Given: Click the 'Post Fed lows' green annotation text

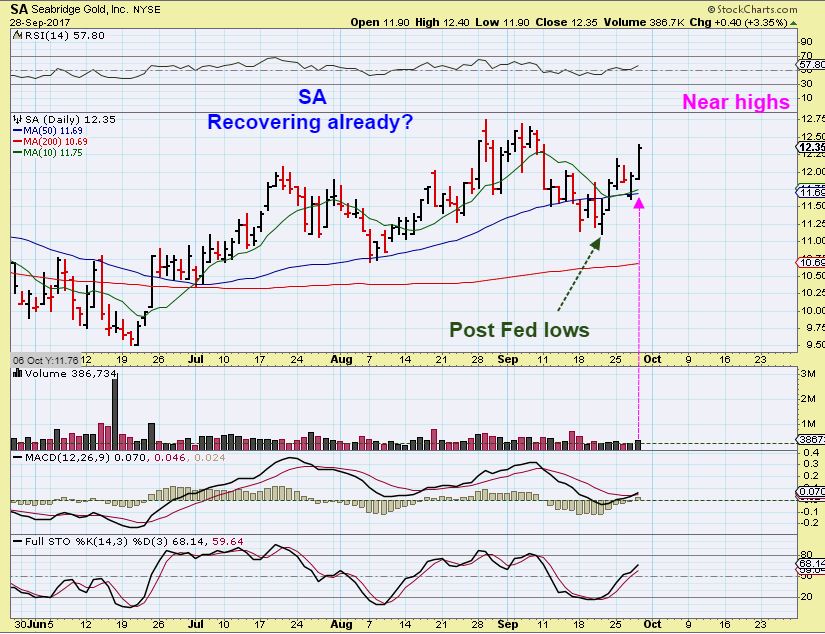Looking at the screenshot, I should pyautogui.click(x=519, y=330).
